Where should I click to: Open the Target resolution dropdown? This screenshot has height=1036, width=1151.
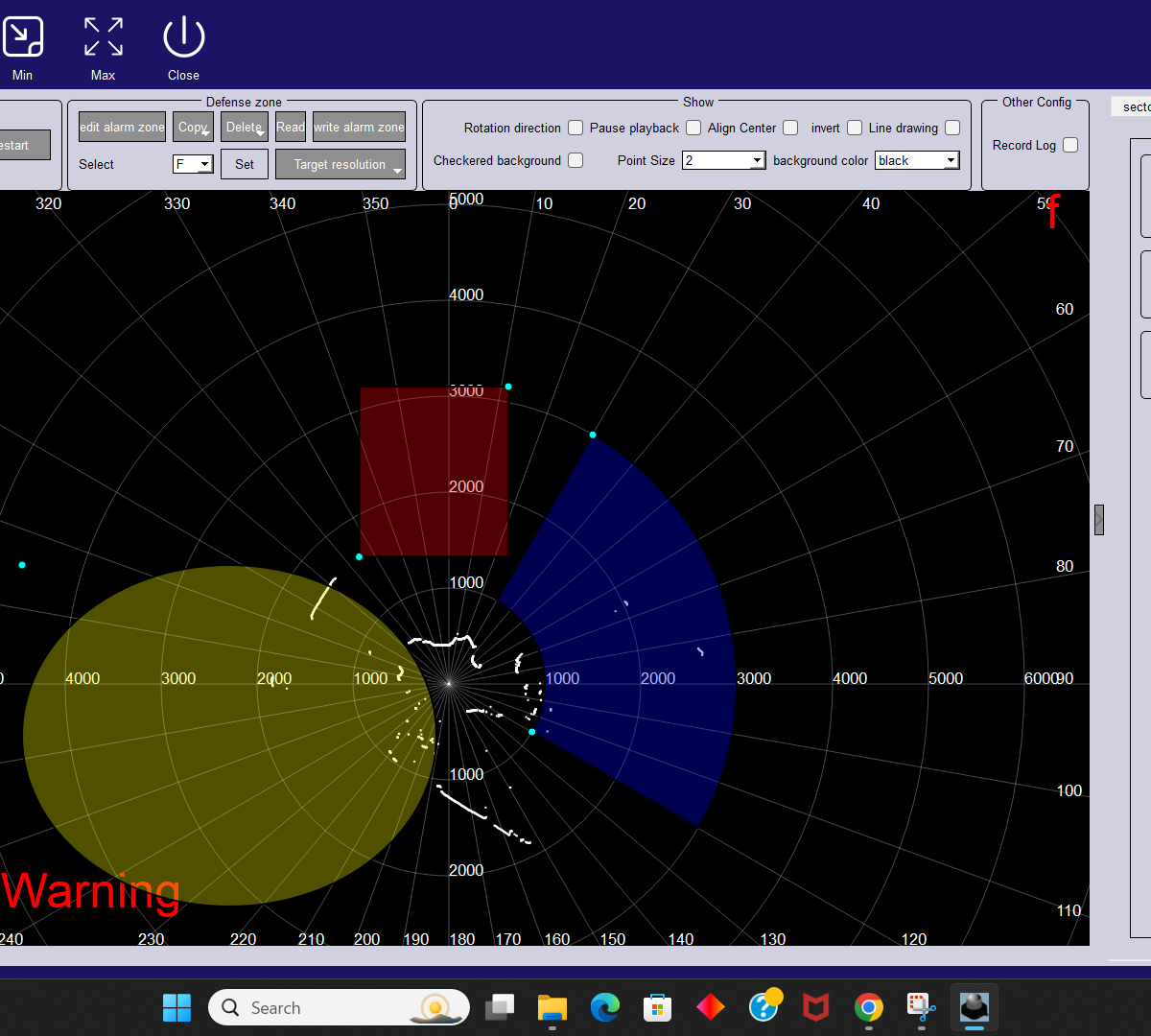(341, 164)
